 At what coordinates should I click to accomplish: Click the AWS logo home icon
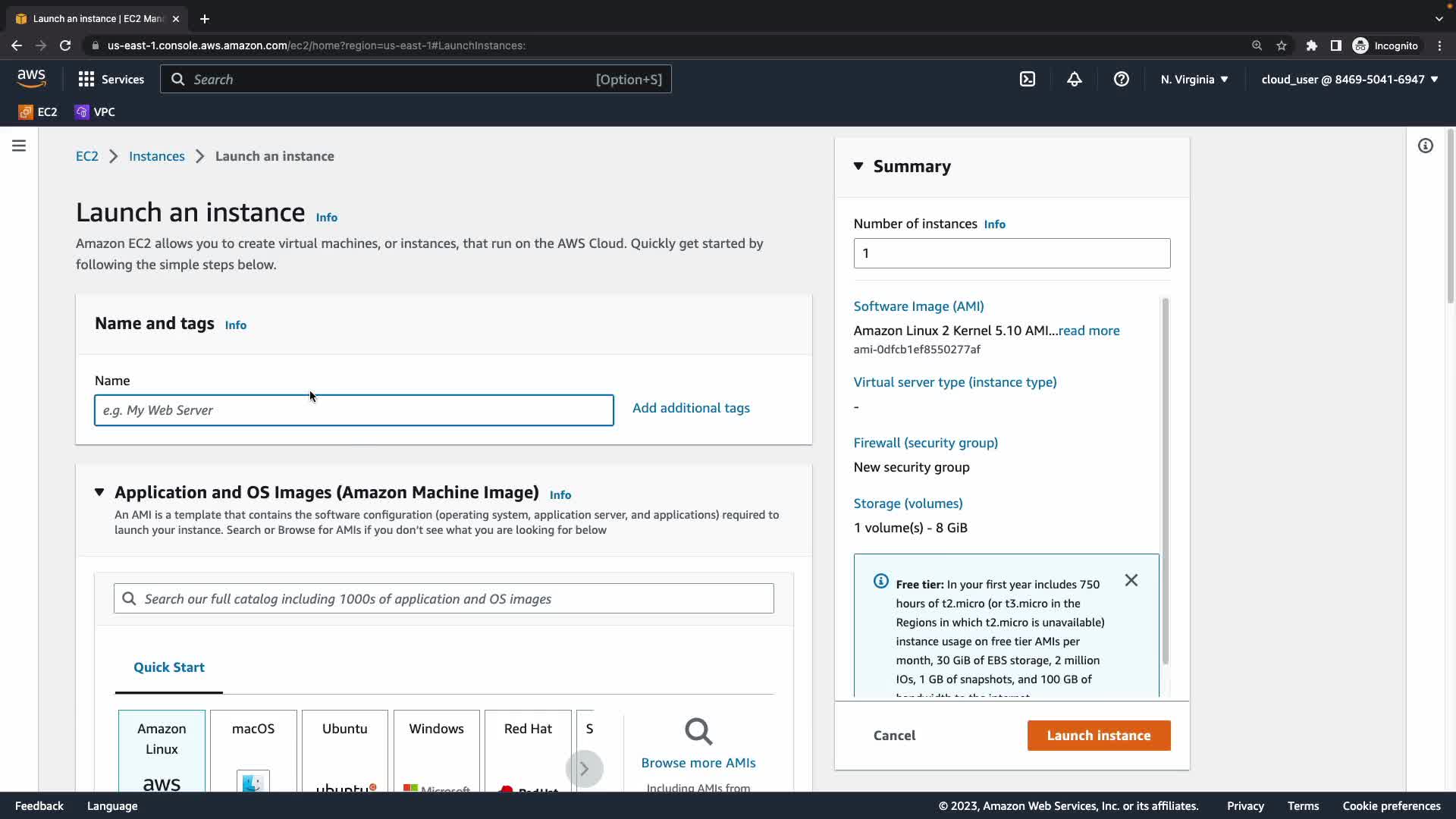[31, 78]
